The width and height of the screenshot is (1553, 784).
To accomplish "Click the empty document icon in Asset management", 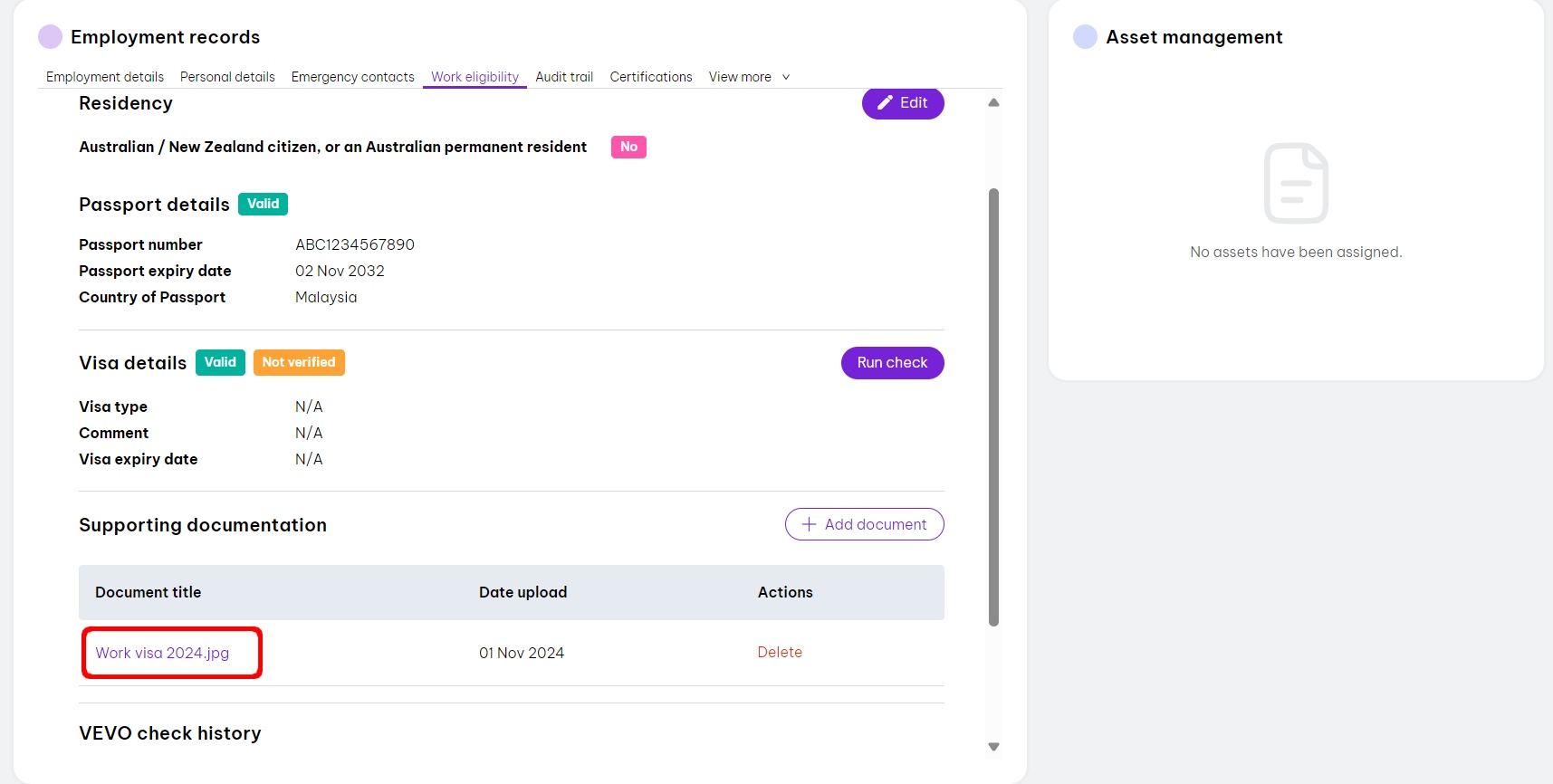I will click(1296, 183).
